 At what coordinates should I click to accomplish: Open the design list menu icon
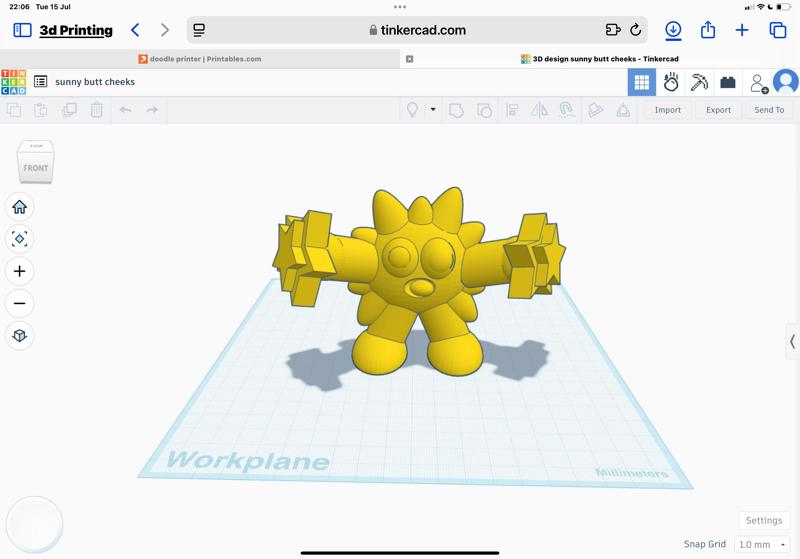click(x=40, y=82)
